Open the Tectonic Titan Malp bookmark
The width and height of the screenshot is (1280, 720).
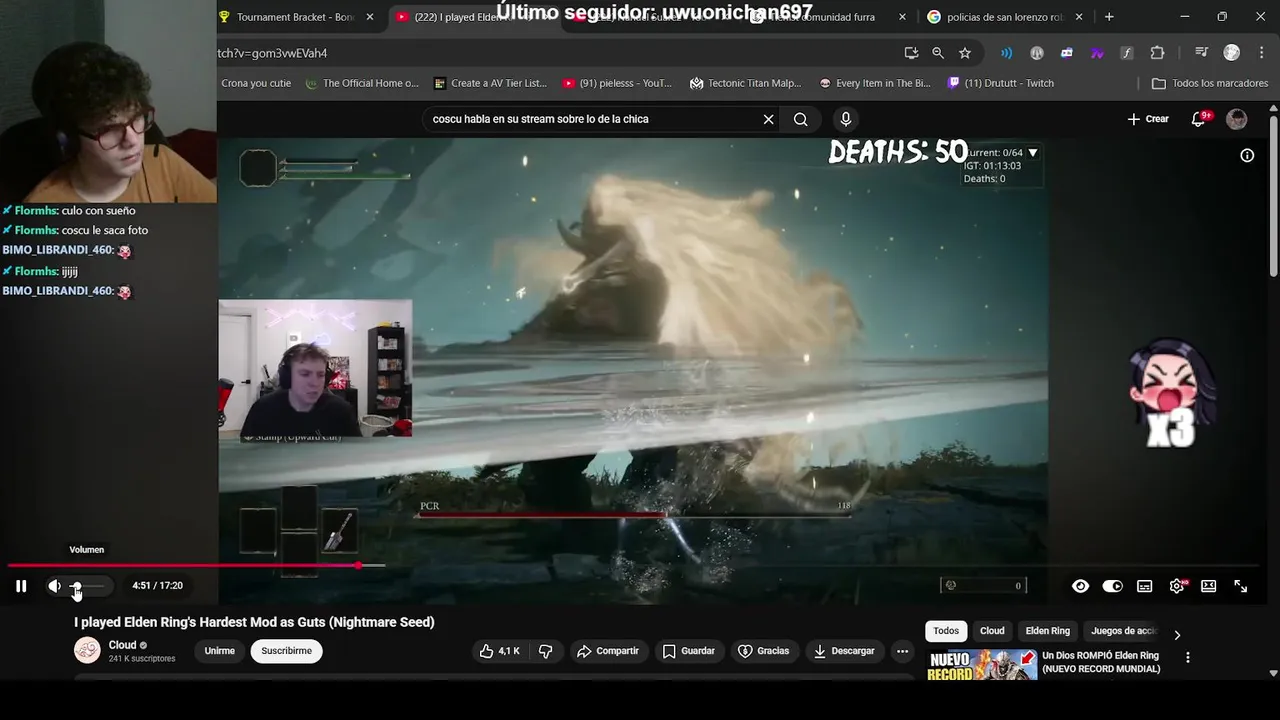point(746,83)
